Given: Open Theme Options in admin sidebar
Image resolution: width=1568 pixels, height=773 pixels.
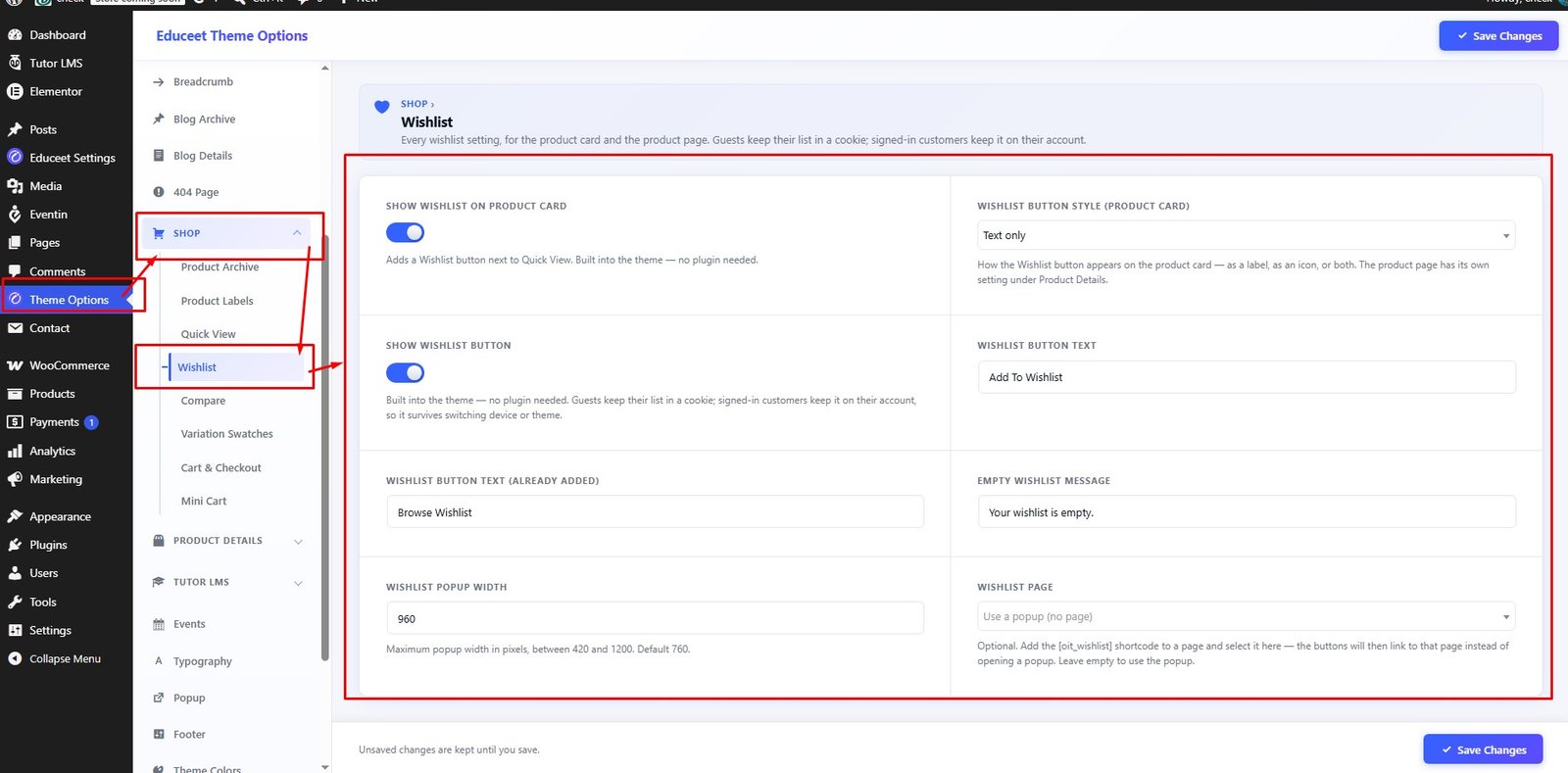Looking at the screenshot, I should click(x=66, y=300).
